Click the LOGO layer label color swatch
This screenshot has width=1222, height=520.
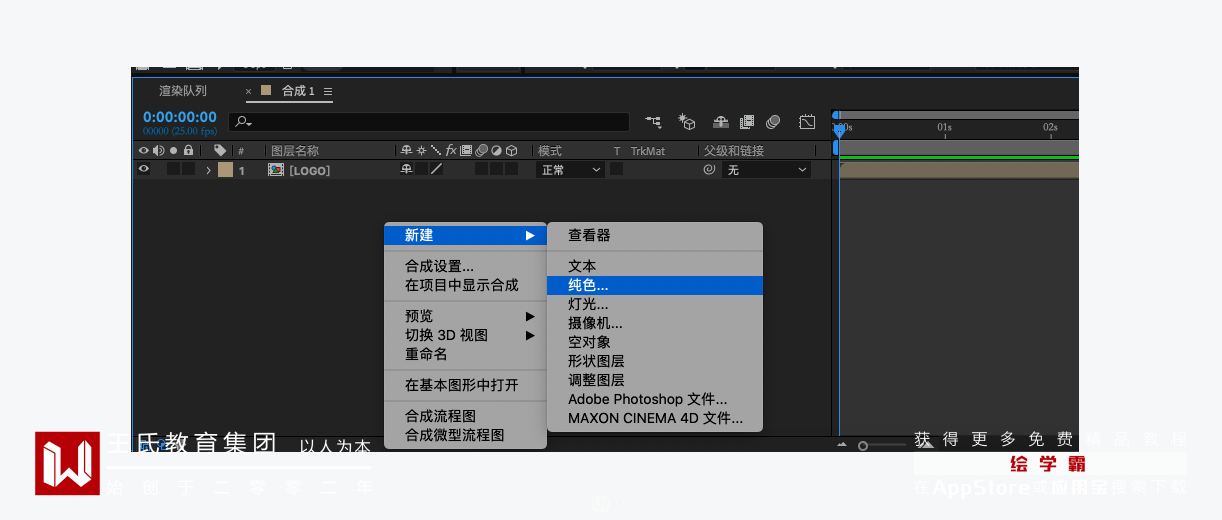(225, 170)
